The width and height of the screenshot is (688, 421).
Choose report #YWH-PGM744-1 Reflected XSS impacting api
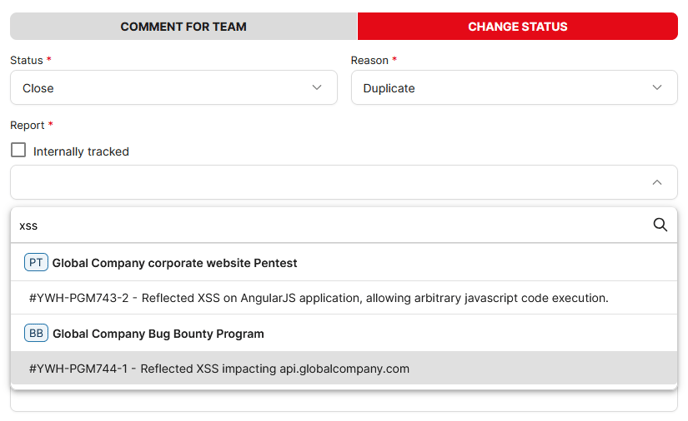click(344, 368)
